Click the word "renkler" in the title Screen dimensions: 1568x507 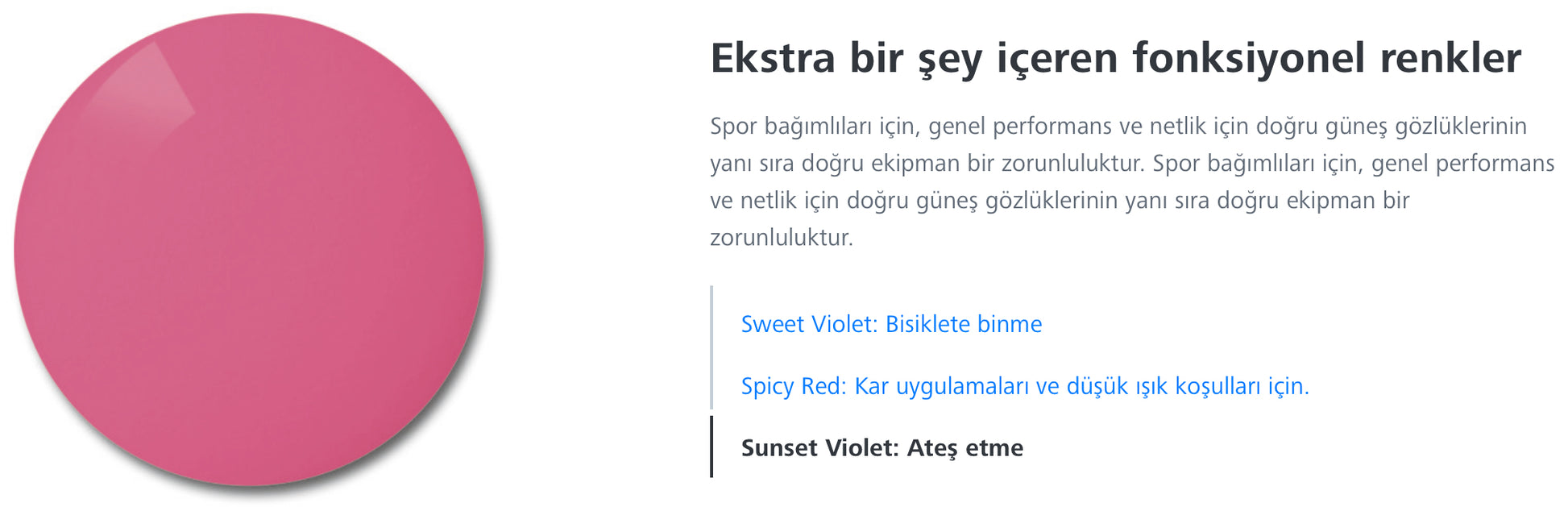click(x=1450, y=58)
